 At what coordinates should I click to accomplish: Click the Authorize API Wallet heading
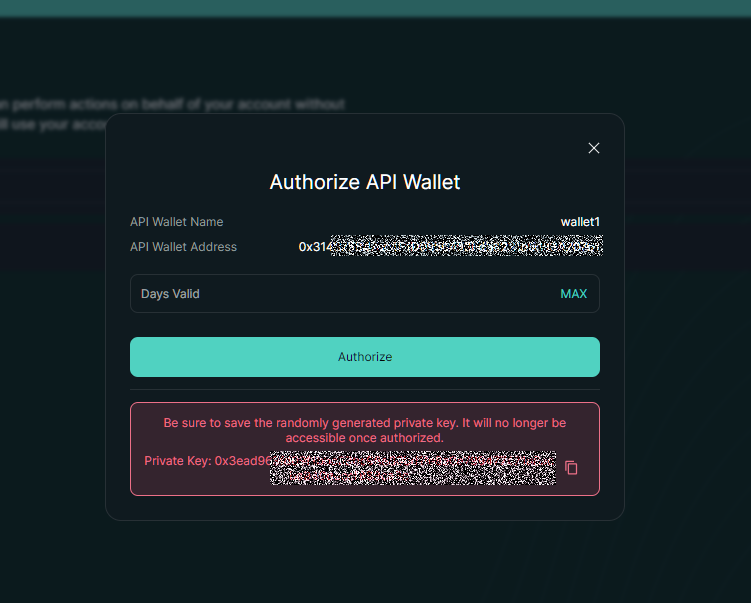pyautogui.click(x=365, y=182)
